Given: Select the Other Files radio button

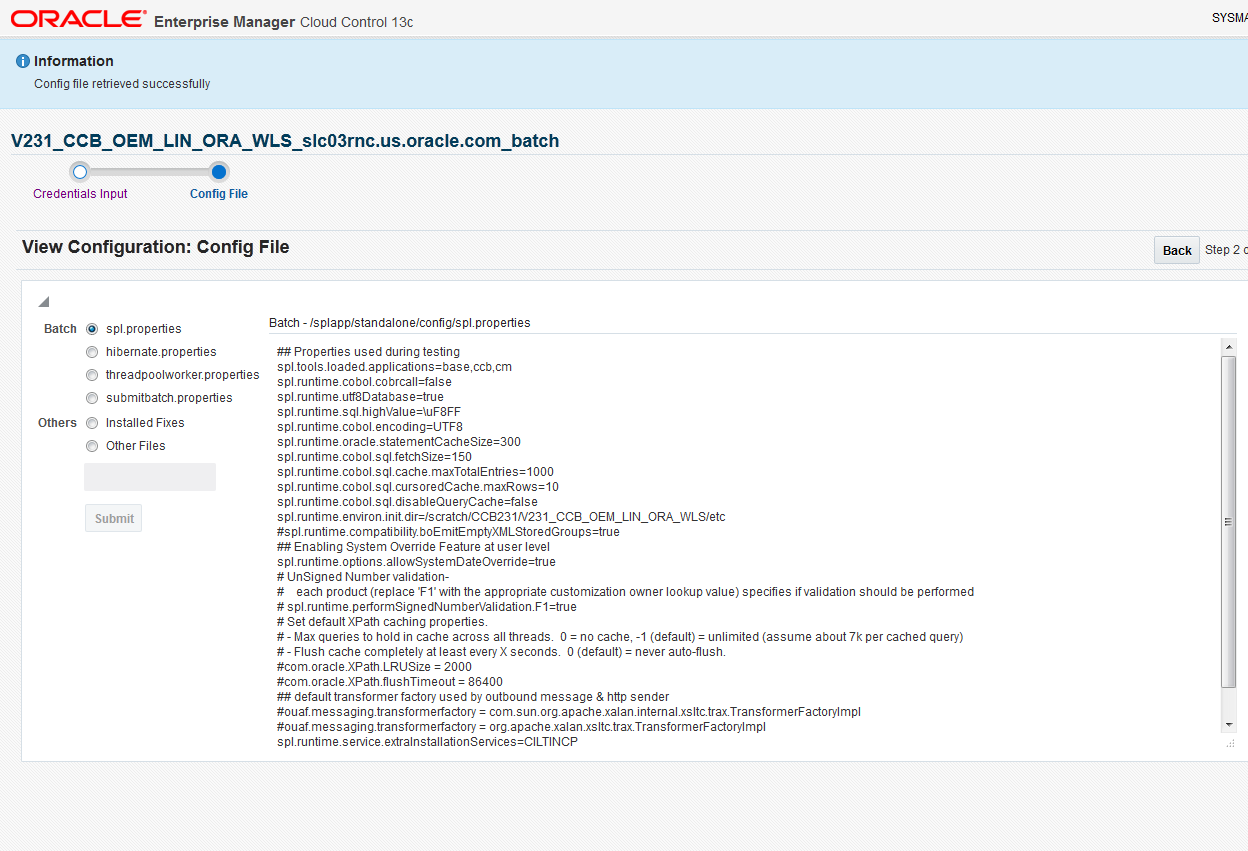Looking at the screenshot, I should click(x=92, y=446).
